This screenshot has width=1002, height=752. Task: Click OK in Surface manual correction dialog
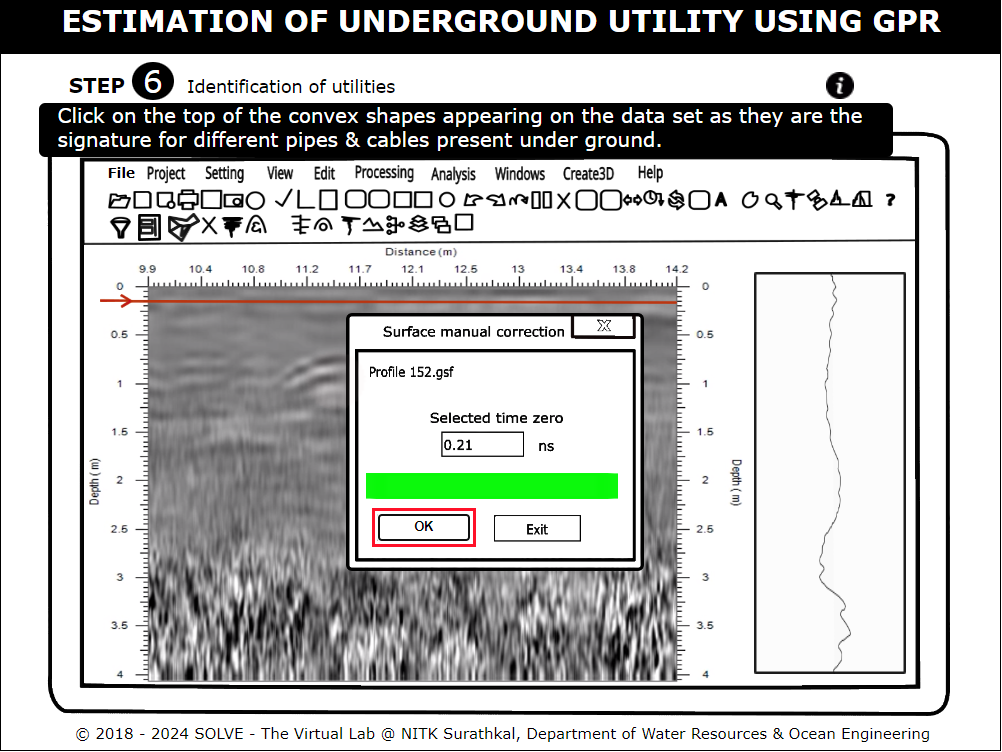424,527
